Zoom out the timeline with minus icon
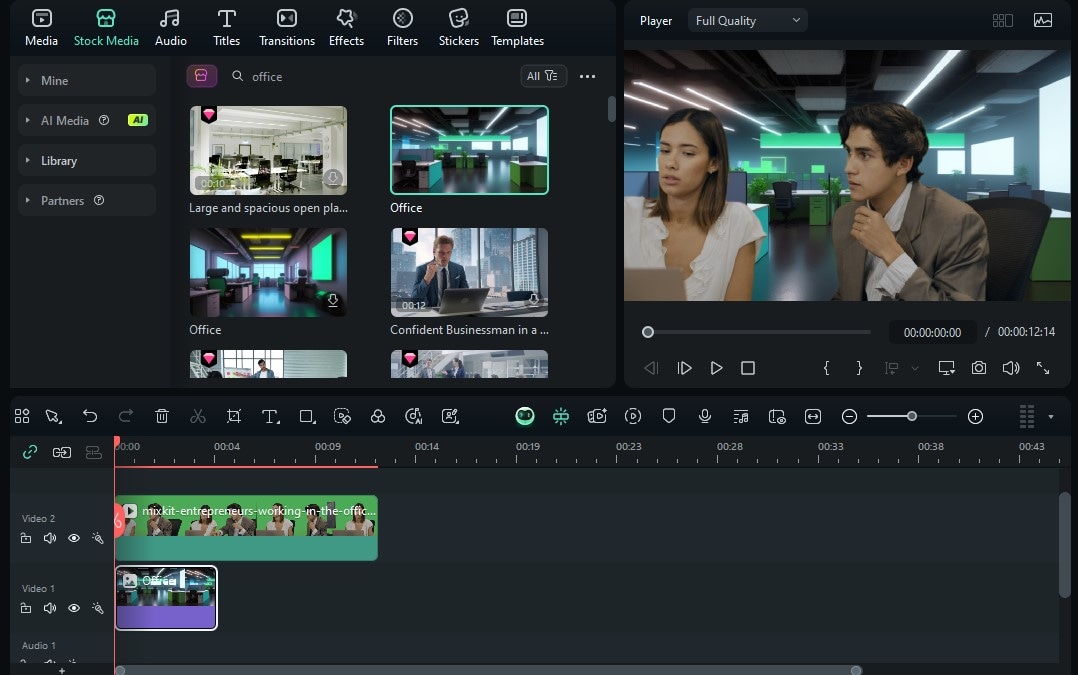This screenshot has height=675, width=1078. 849,417
